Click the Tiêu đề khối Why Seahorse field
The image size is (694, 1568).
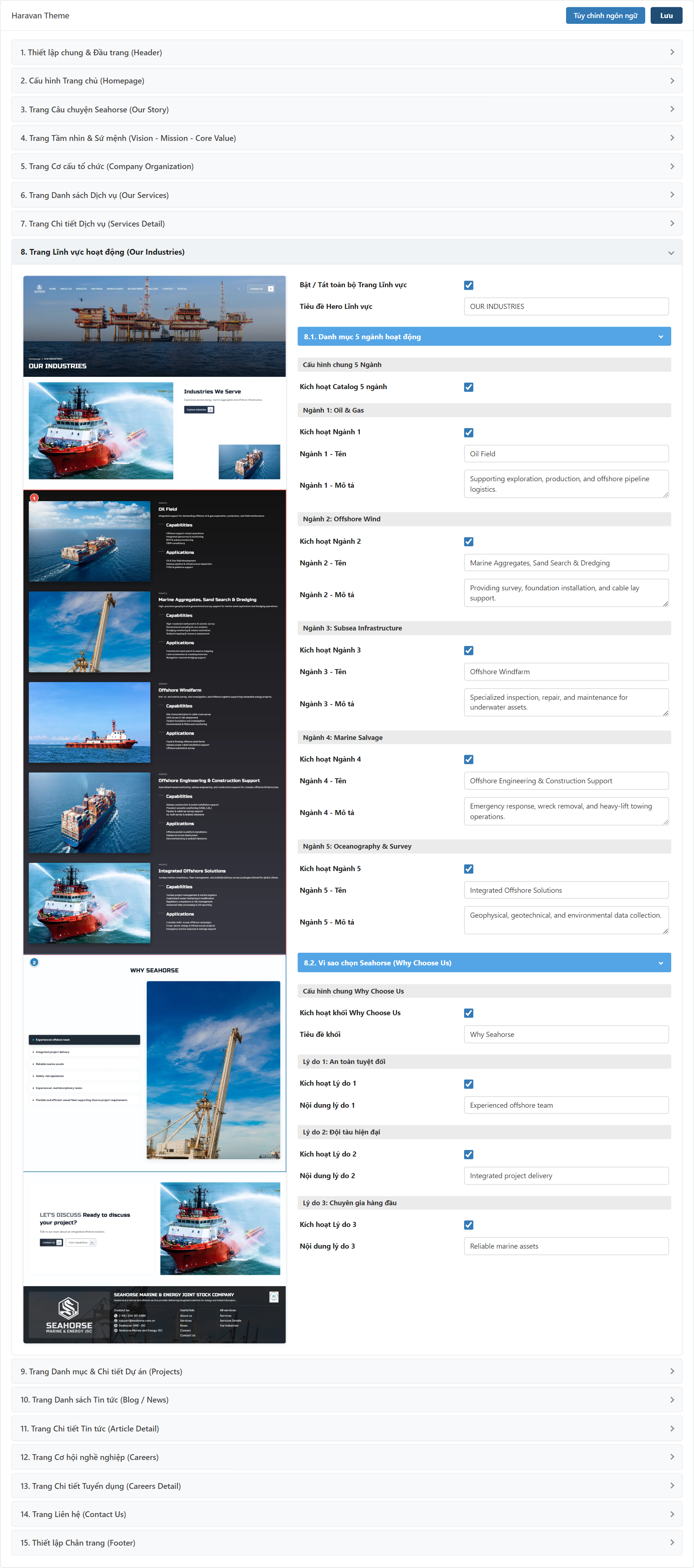point(566,1034)
